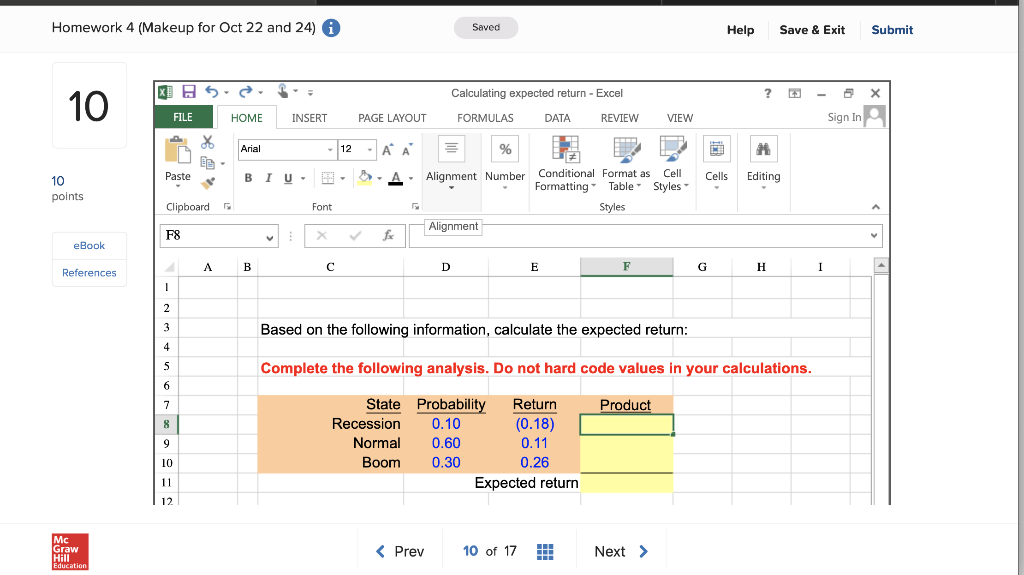Click the Insert Function fx icon
This screenshot has height=575, width=1024.
tap(388, 235)
